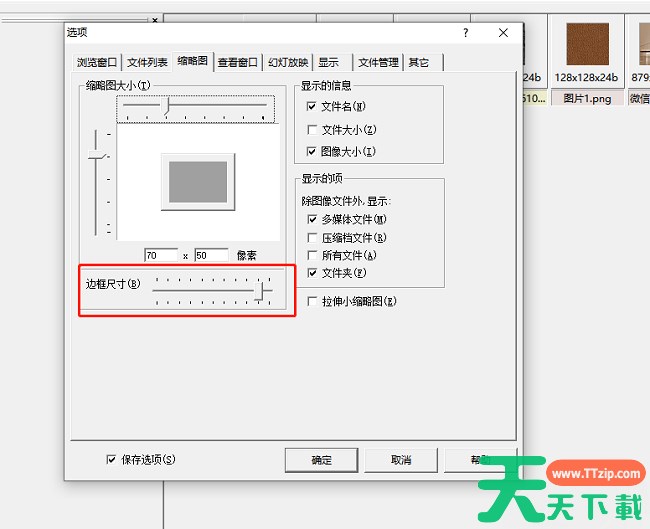The width and height of the screenshot is (650, 529).
Task: Close the left panel with small x
Action: [155, 20]
